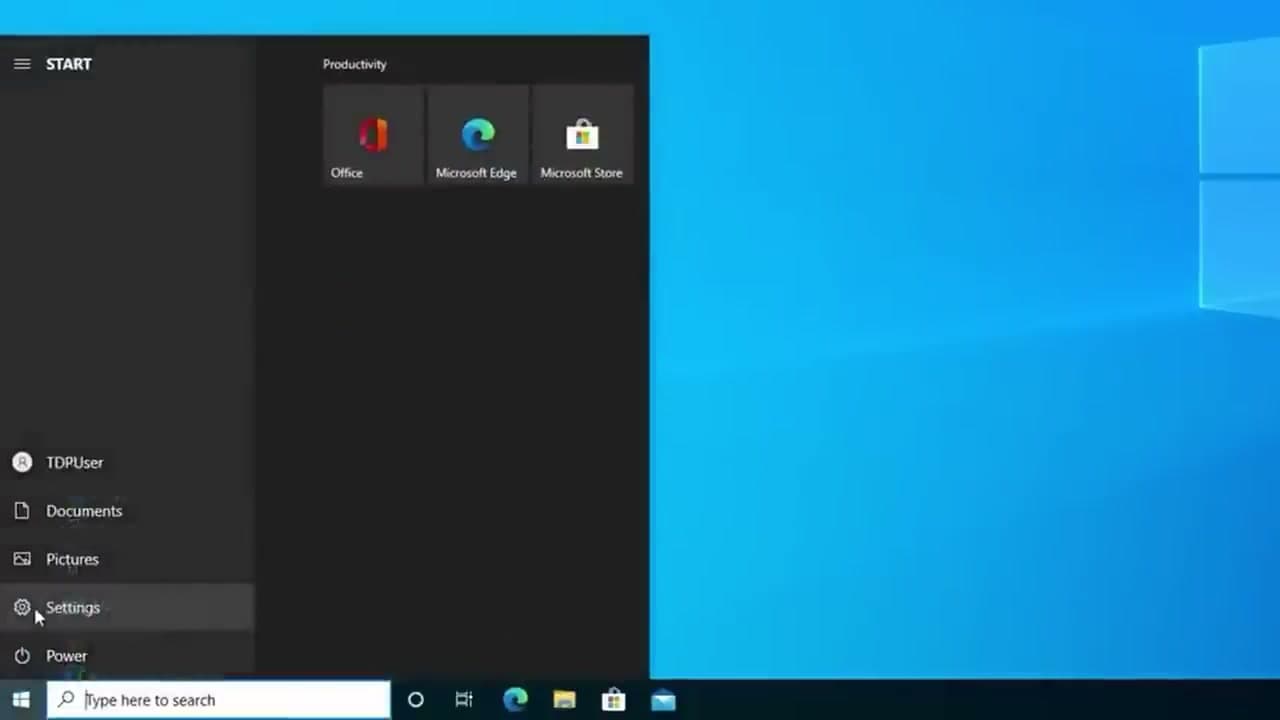Click the Productivity group heading
1280x720 pixels.
tap(354, 64)
